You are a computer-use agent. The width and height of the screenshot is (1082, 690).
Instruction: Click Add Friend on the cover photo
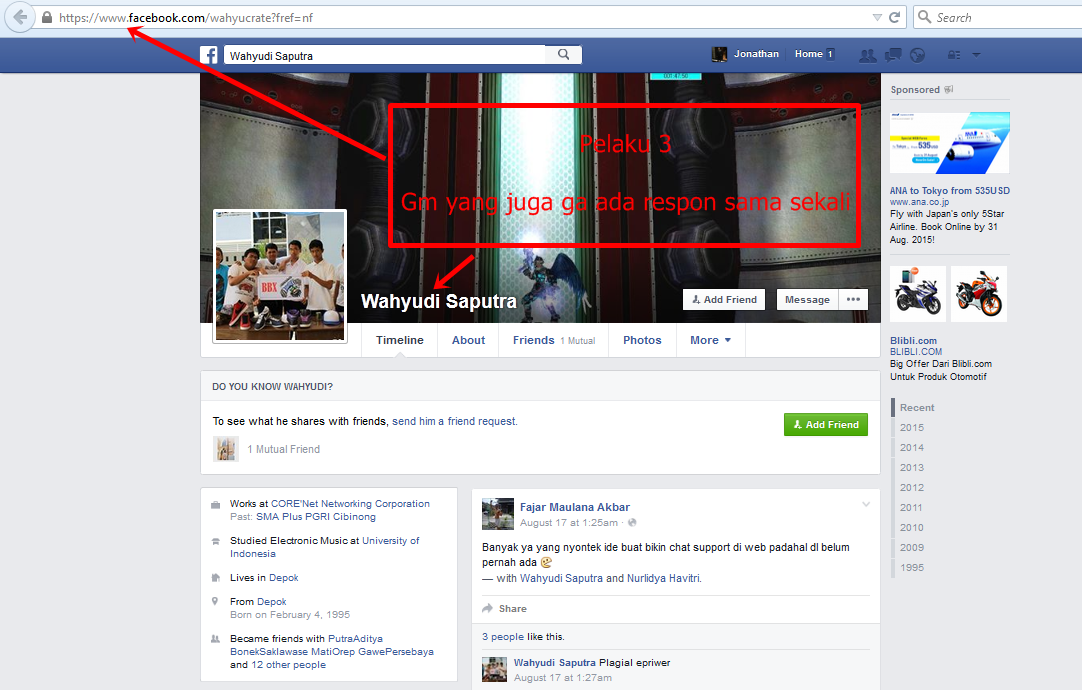point(724,299)
